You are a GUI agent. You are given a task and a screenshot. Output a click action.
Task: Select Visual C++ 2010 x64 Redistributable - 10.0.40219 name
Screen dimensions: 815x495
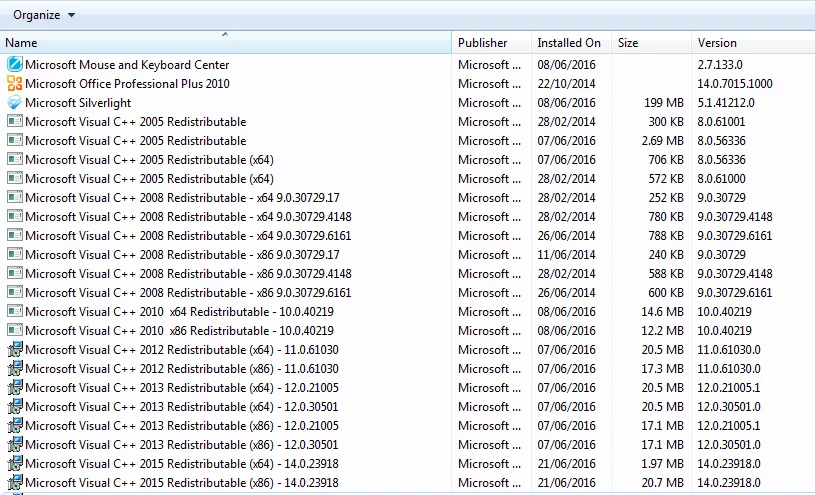pos(179,311)
